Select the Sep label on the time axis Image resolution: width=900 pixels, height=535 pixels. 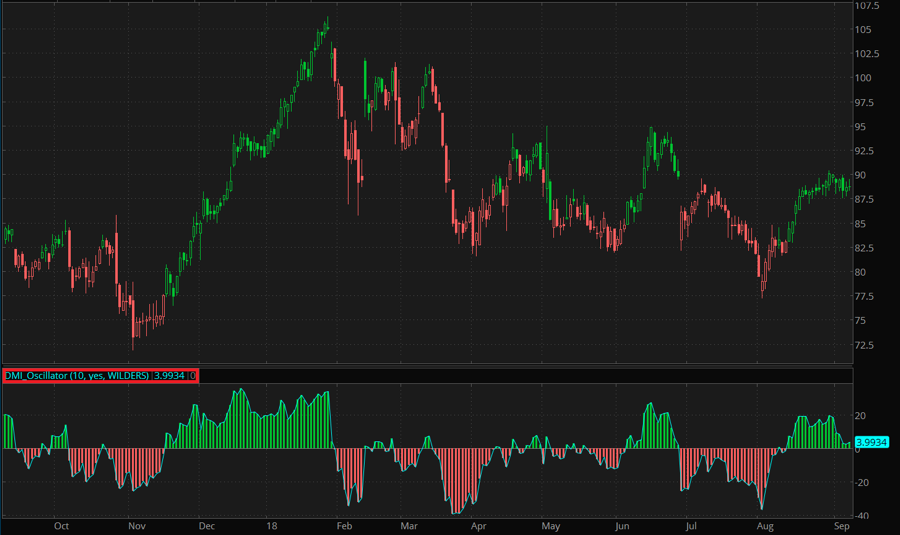pyautogui.click(x=841, y=524)
